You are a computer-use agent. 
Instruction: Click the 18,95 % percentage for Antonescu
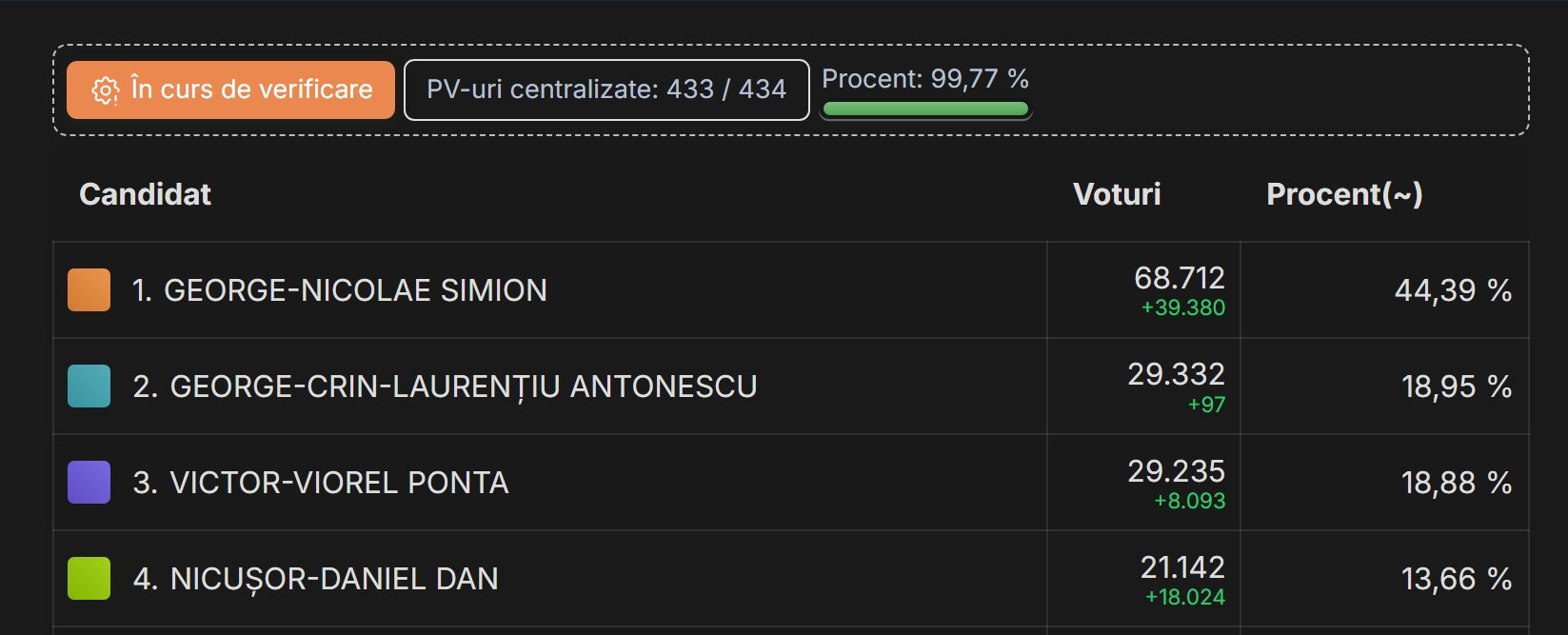[1457, 387]
